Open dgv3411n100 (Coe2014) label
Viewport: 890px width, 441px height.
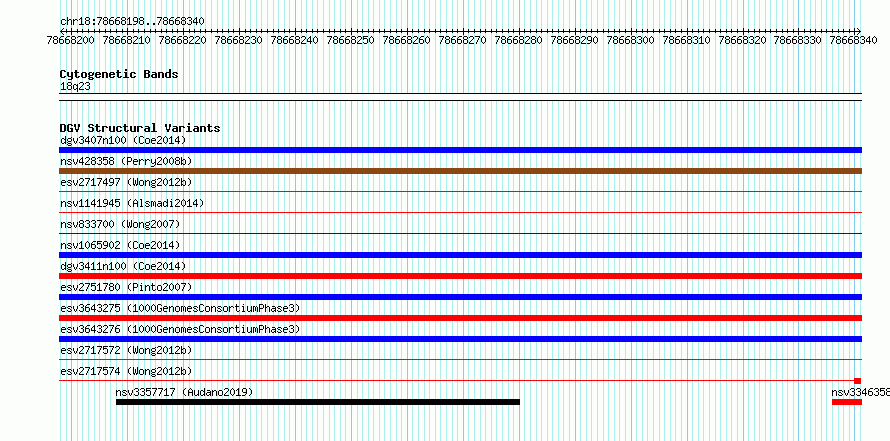(123, 266)
